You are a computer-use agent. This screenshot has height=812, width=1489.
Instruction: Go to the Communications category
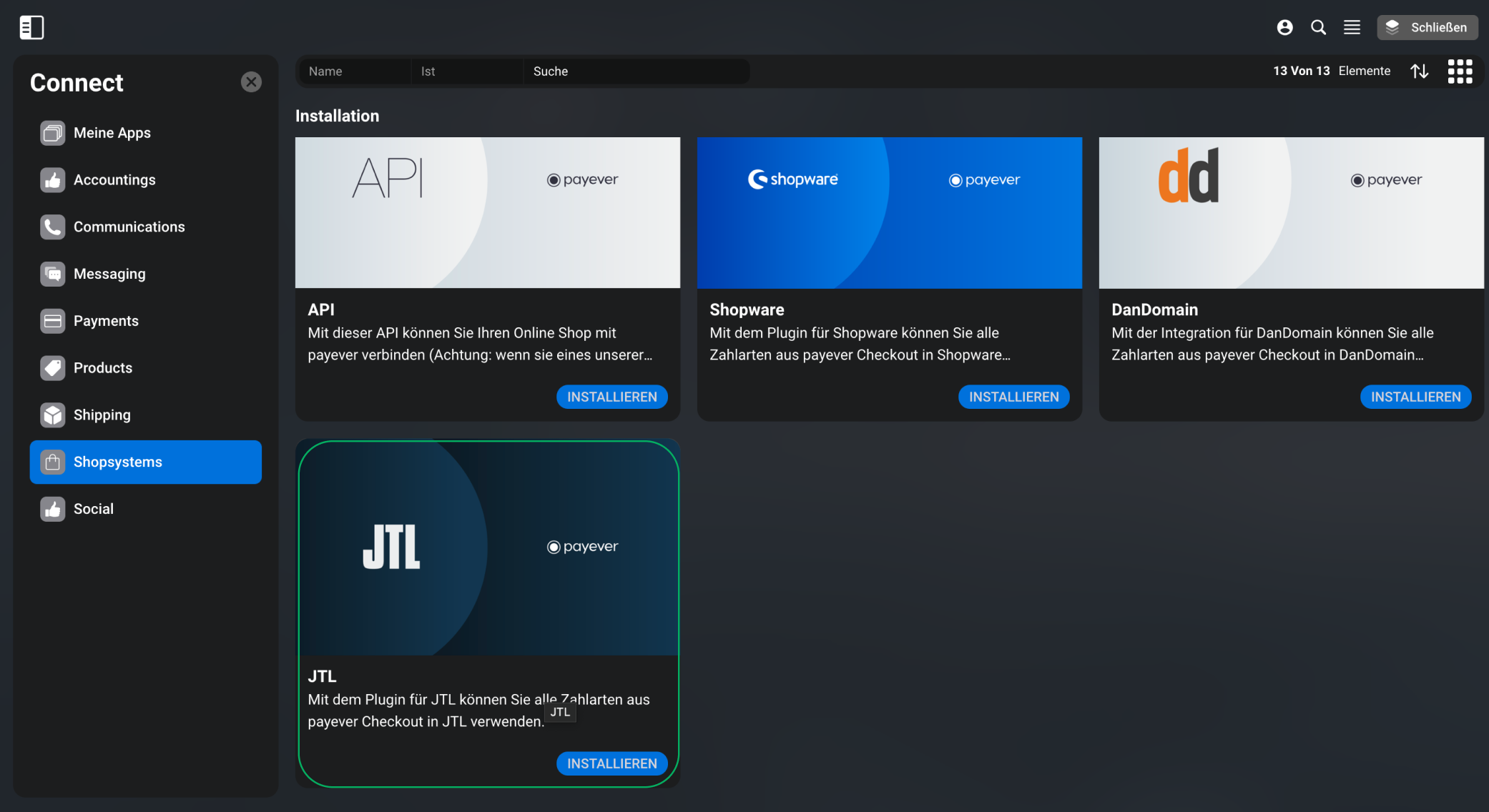click(x=146, y=227)
